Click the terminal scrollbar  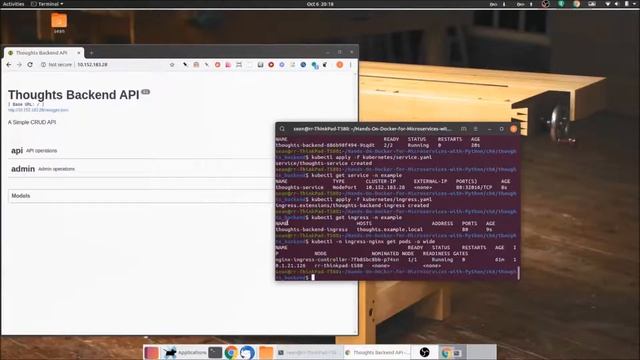(518, 273)
